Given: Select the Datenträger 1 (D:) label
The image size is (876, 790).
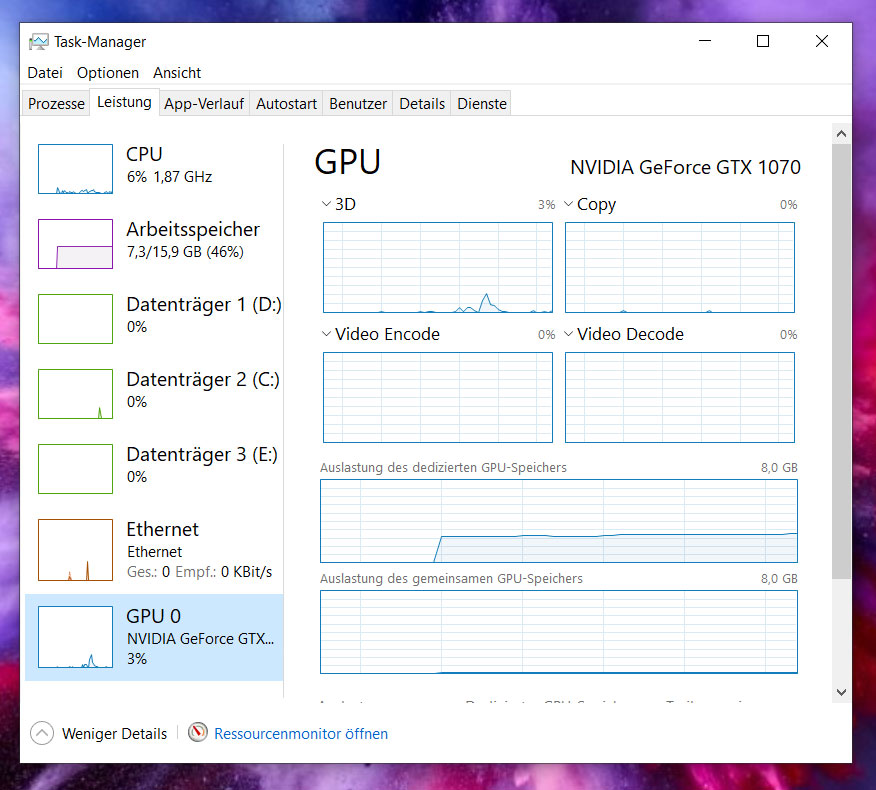Looking at the screenshot, I should (x=204, y=304).
